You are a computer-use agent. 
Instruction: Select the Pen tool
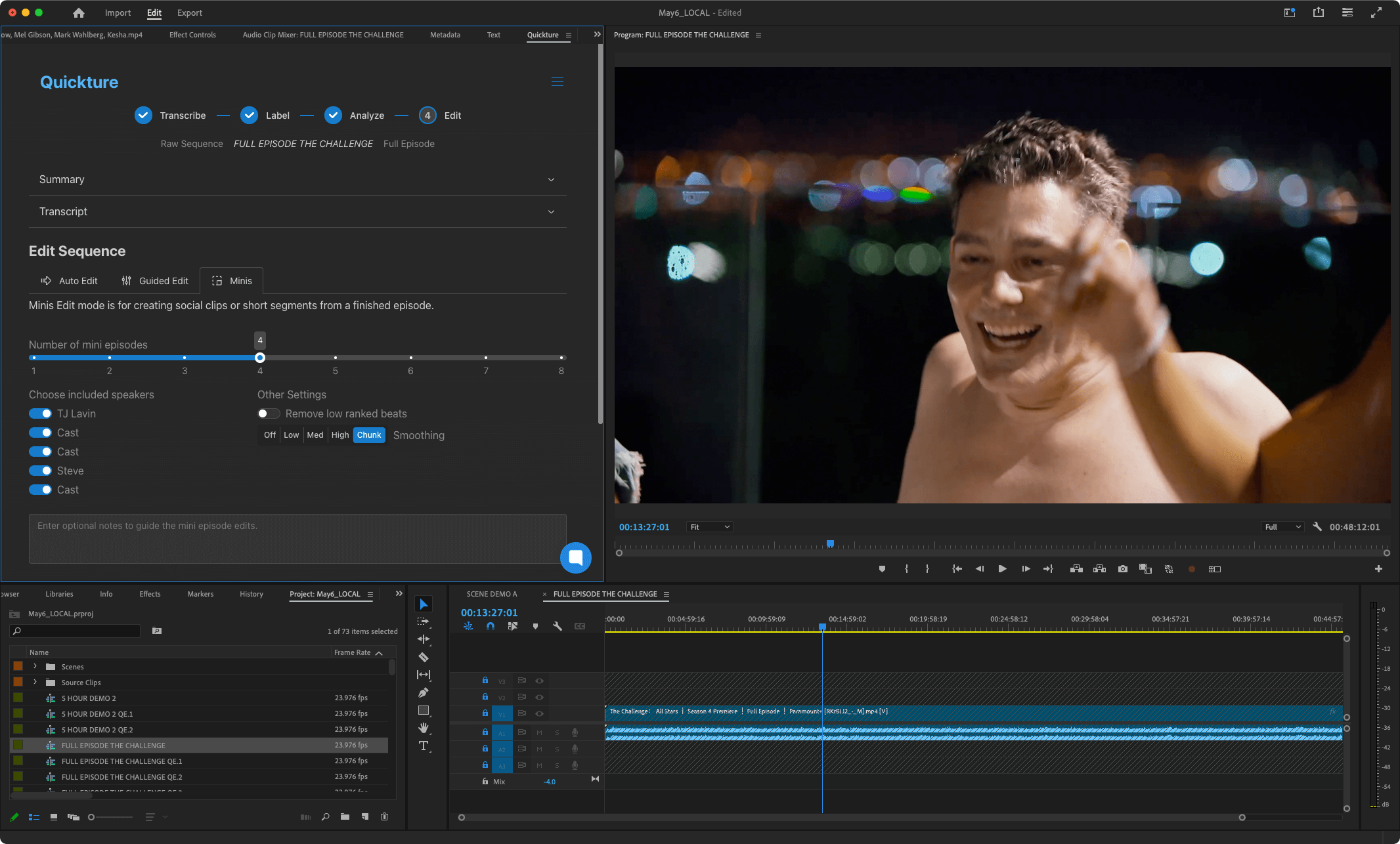tap(424, 692)
